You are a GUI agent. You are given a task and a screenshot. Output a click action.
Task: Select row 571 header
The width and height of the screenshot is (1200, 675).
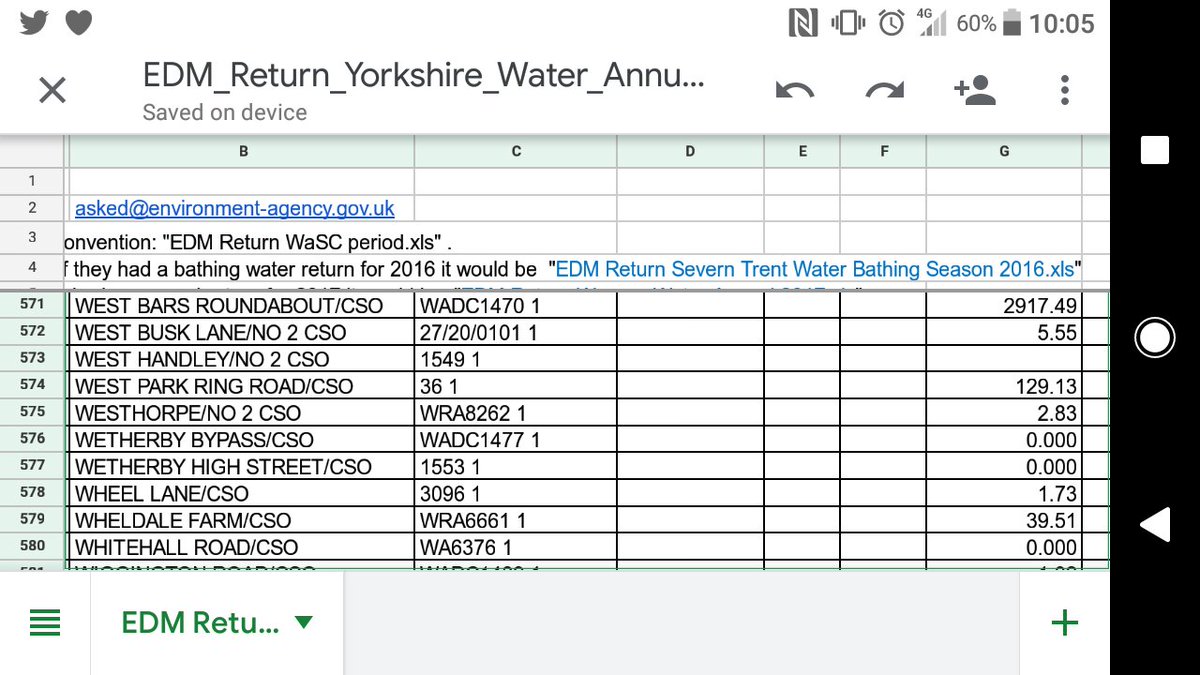click(32, 305)
